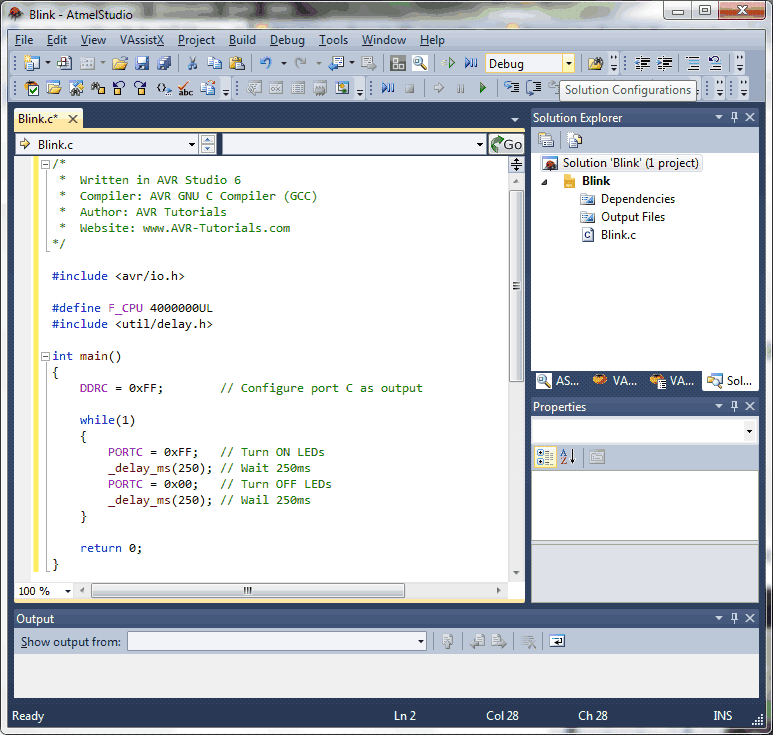Open Blink.c in Solution Explorer

[x=617, y=235]
